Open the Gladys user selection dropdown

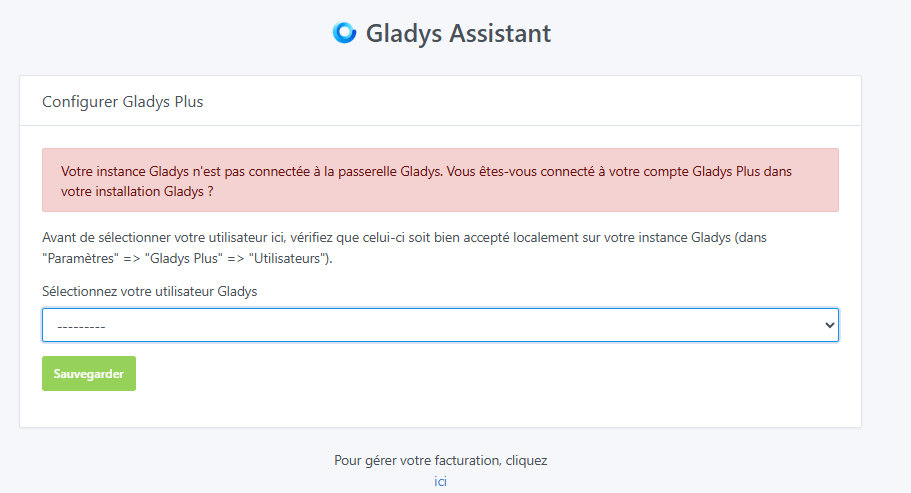(440, 325)
